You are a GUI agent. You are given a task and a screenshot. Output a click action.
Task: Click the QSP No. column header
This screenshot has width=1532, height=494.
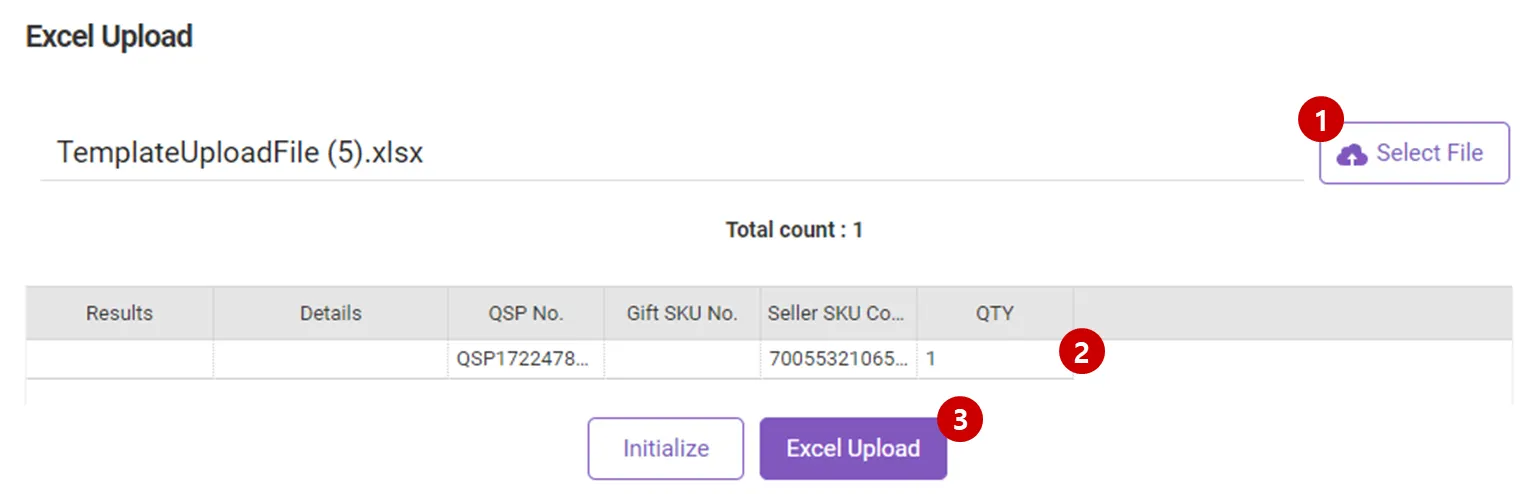pos(525,313)
